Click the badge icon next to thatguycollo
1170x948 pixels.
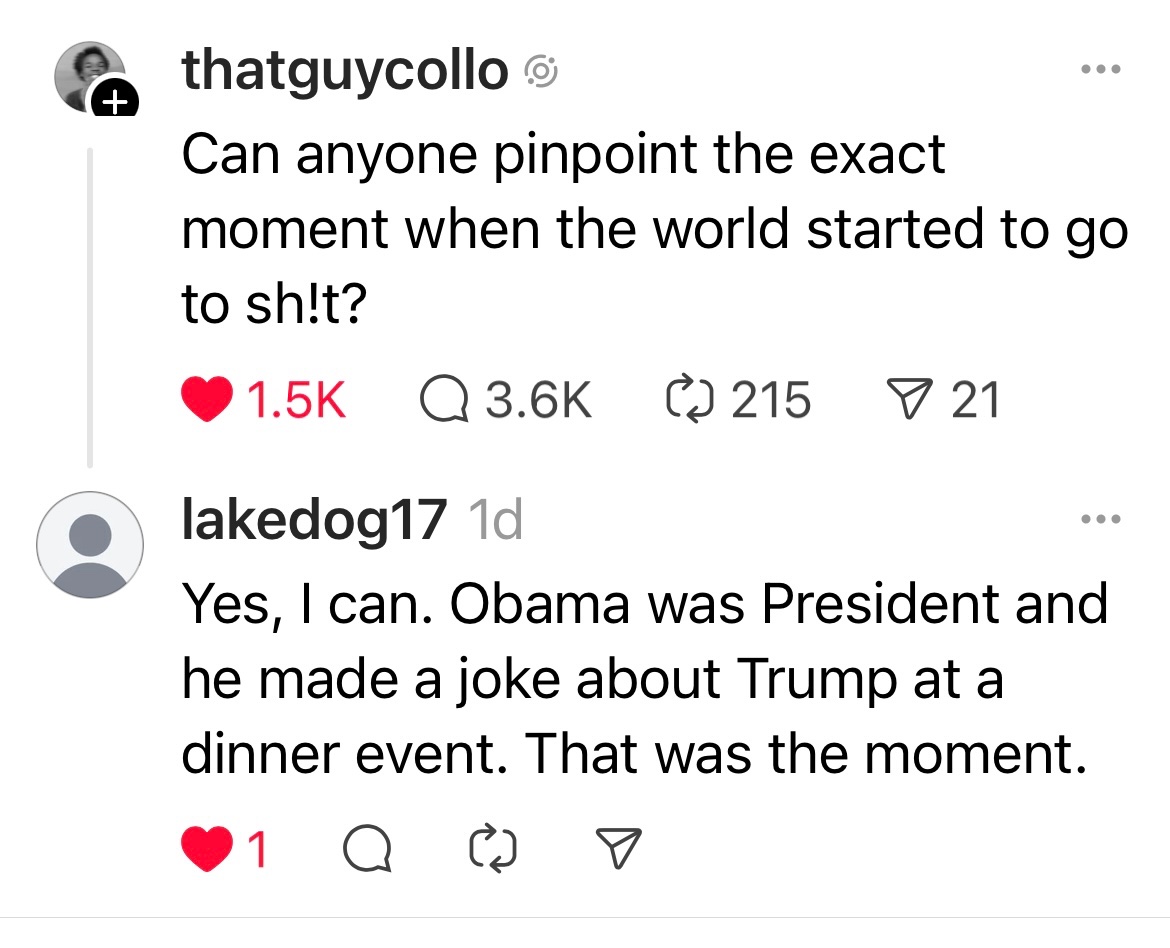[x=541, y=70]
